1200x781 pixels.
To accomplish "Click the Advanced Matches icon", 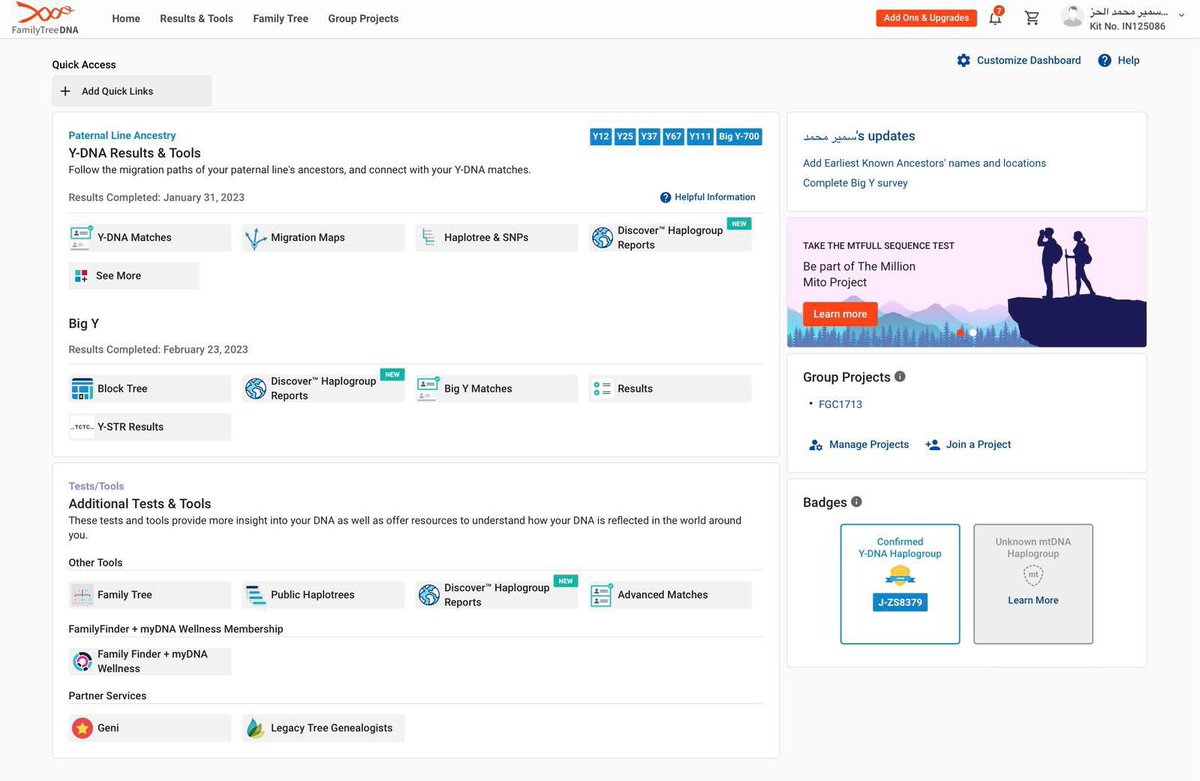I will click(x=601, y=595).
